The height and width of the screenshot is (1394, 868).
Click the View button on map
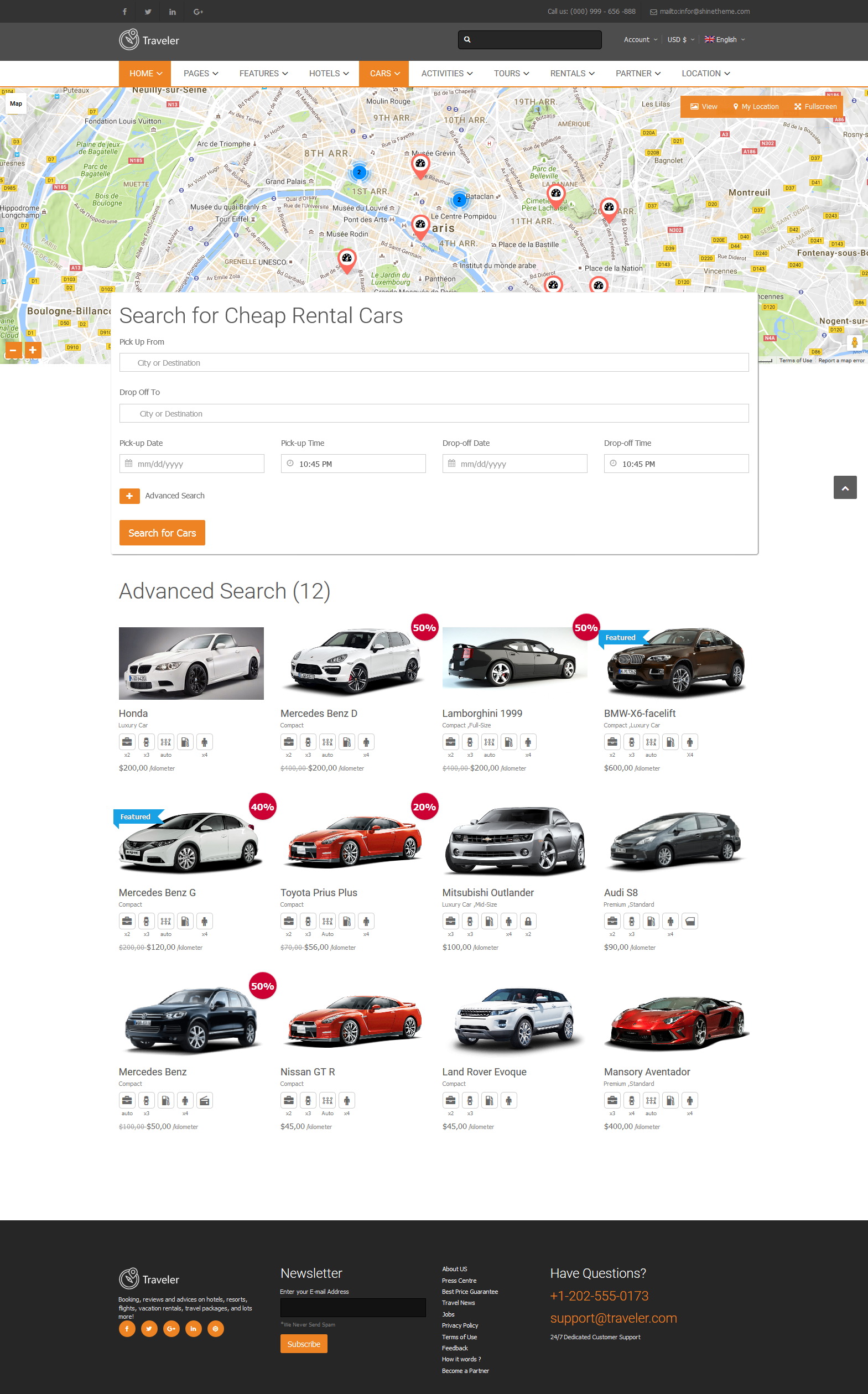[703, 107]
